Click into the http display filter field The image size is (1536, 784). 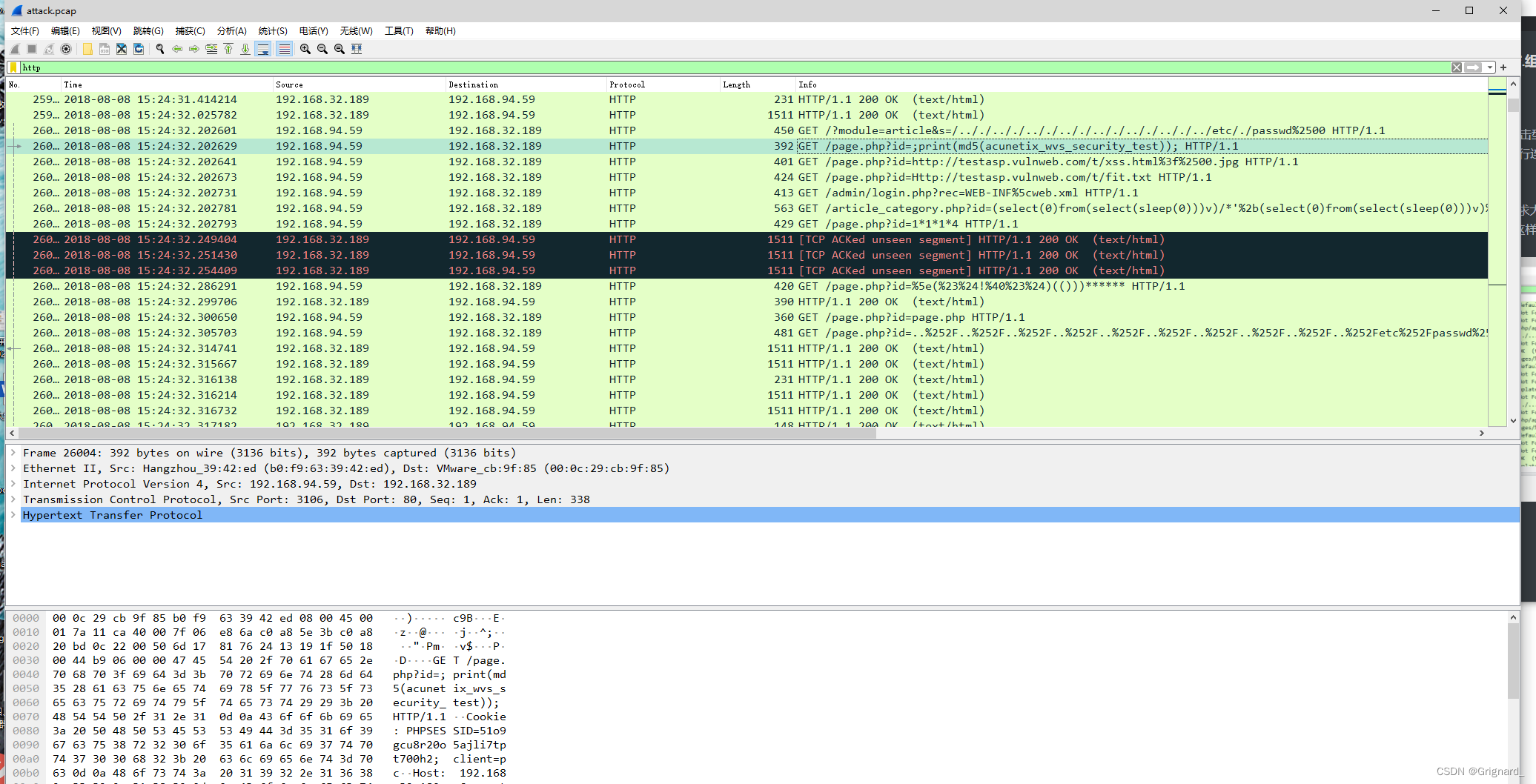click(734, 67)
